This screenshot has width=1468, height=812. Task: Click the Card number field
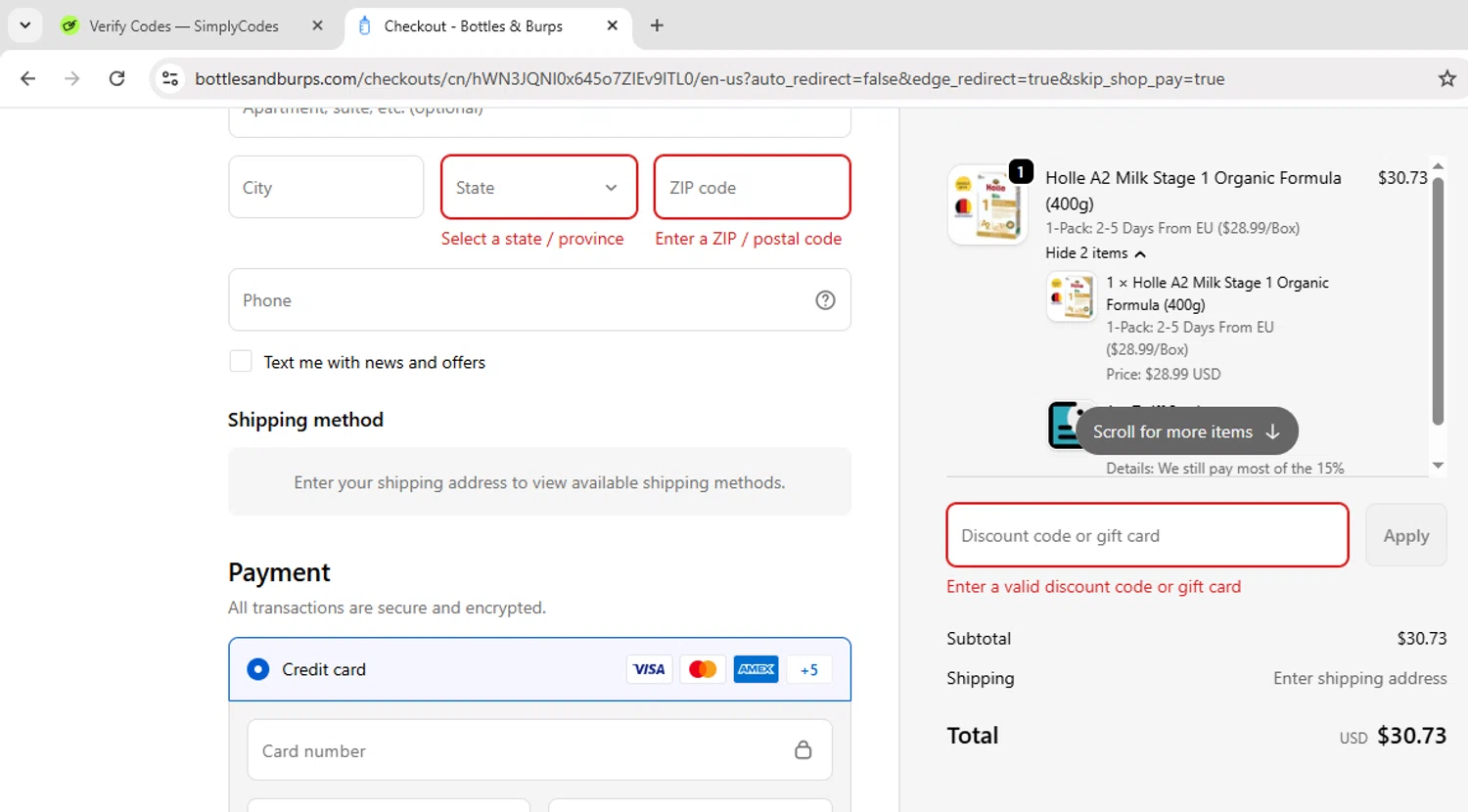[x=539, y=750]
